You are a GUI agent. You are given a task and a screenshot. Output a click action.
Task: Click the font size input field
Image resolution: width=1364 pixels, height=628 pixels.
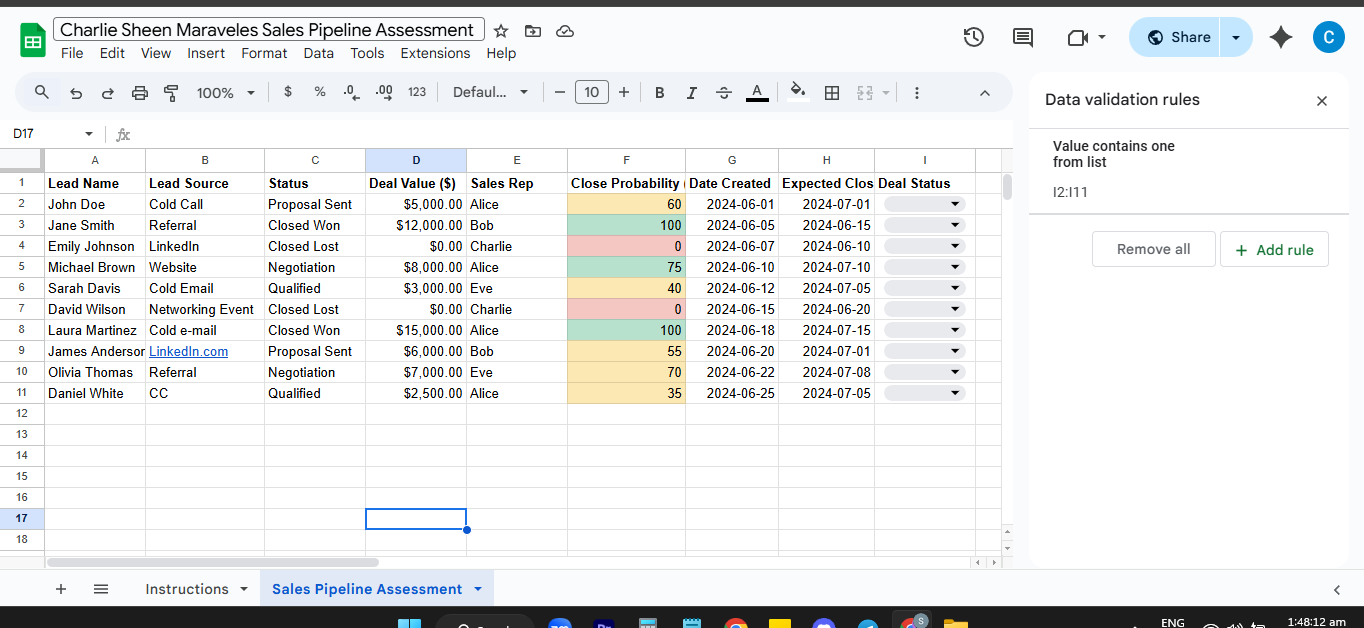592,92
